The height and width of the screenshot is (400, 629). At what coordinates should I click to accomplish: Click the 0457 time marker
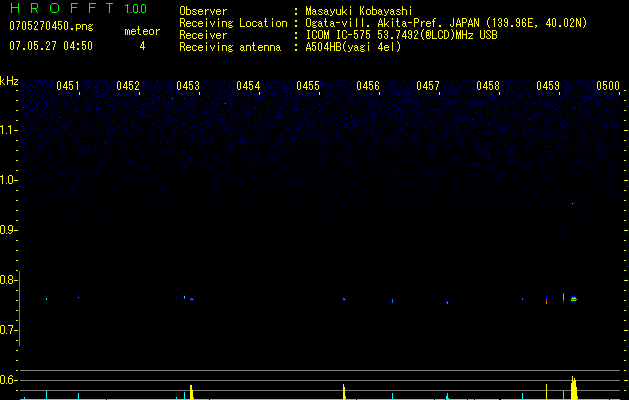coord(428,86)
